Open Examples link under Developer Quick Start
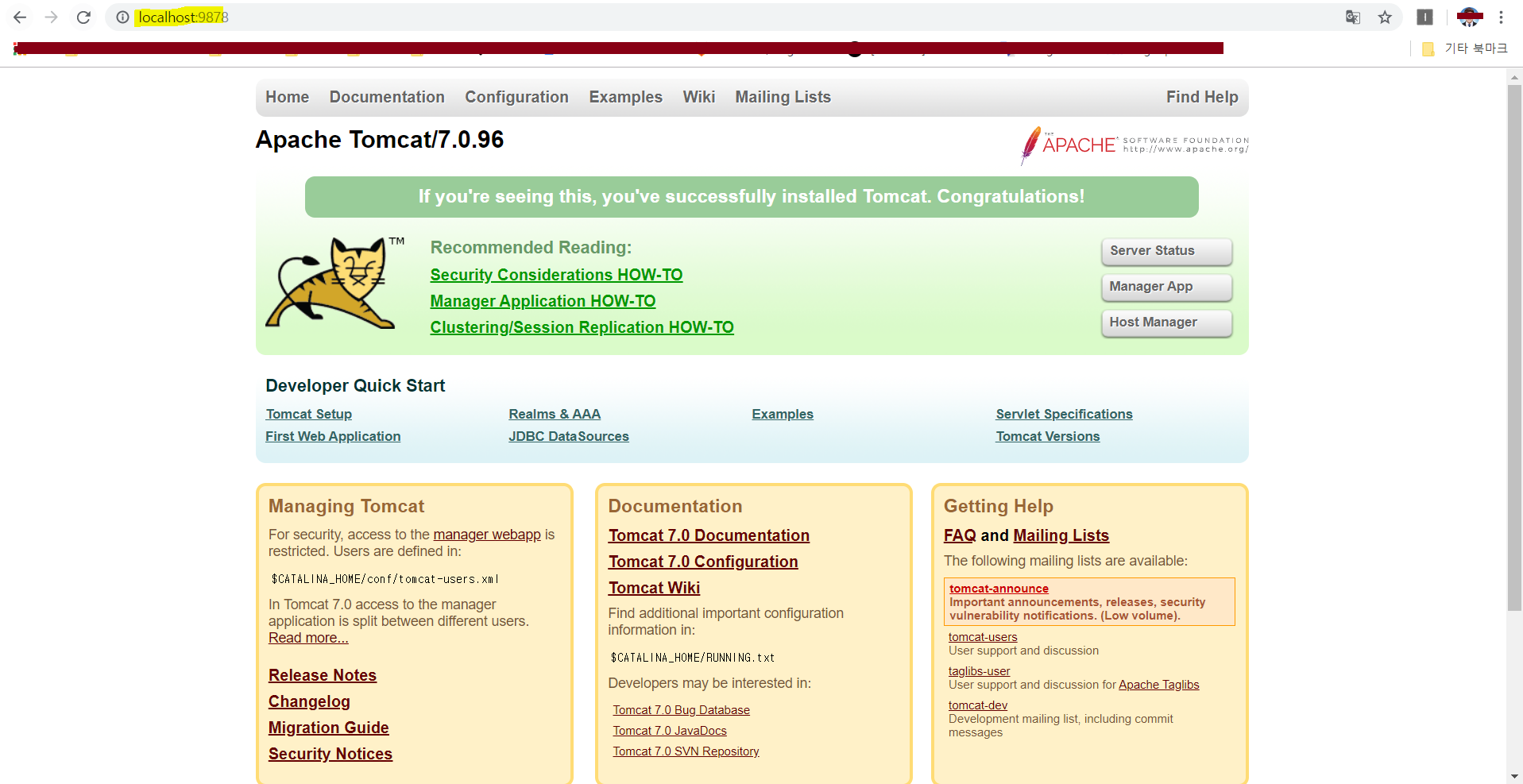1523x784 pixels. click(783, 414)
